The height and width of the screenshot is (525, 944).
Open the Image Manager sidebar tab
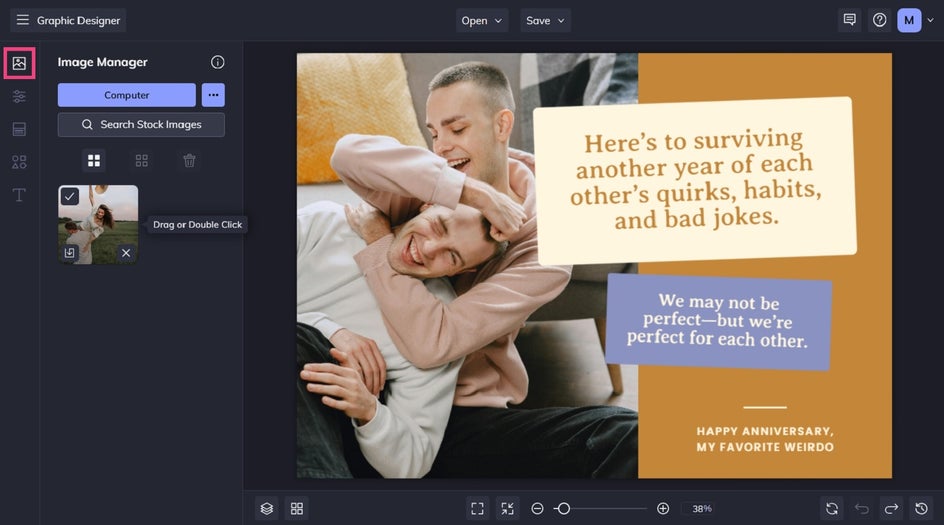click(x=19, y=63)
